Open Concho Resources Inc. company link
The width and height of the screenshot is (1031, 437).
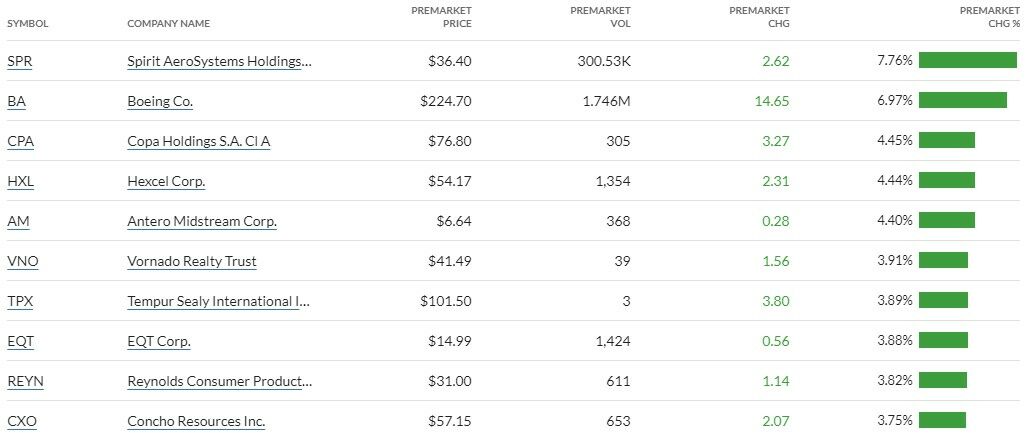point(196,421)
